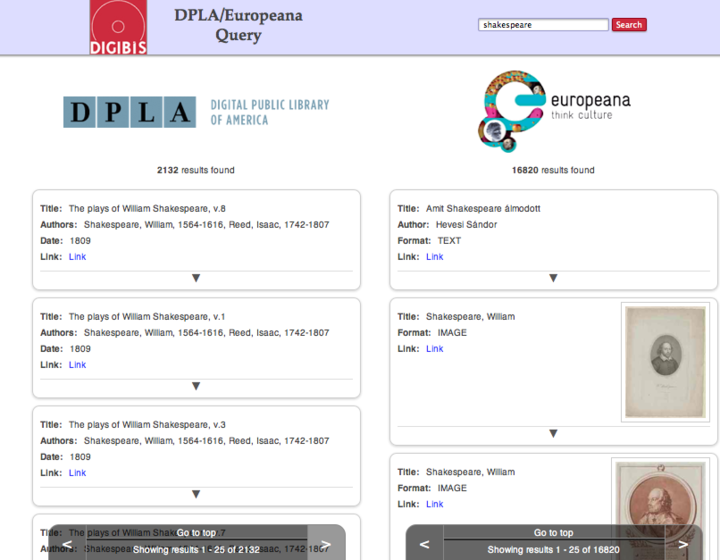Click the Format TEXT value
Image resolution: width=720 pixels, height=560 pixels.
[449, 241]
